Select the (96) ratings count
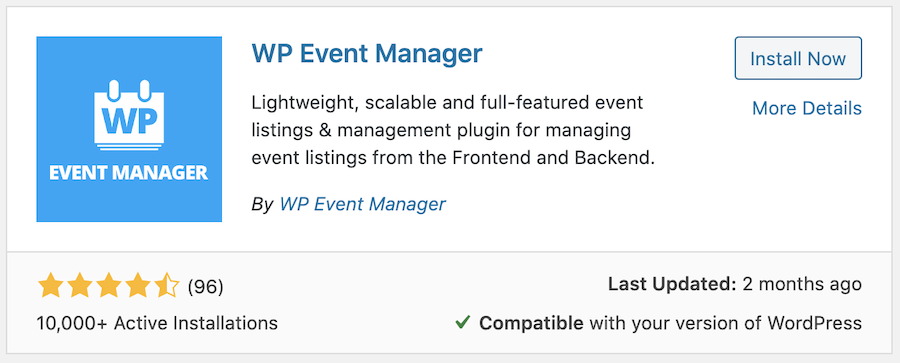 205,286
